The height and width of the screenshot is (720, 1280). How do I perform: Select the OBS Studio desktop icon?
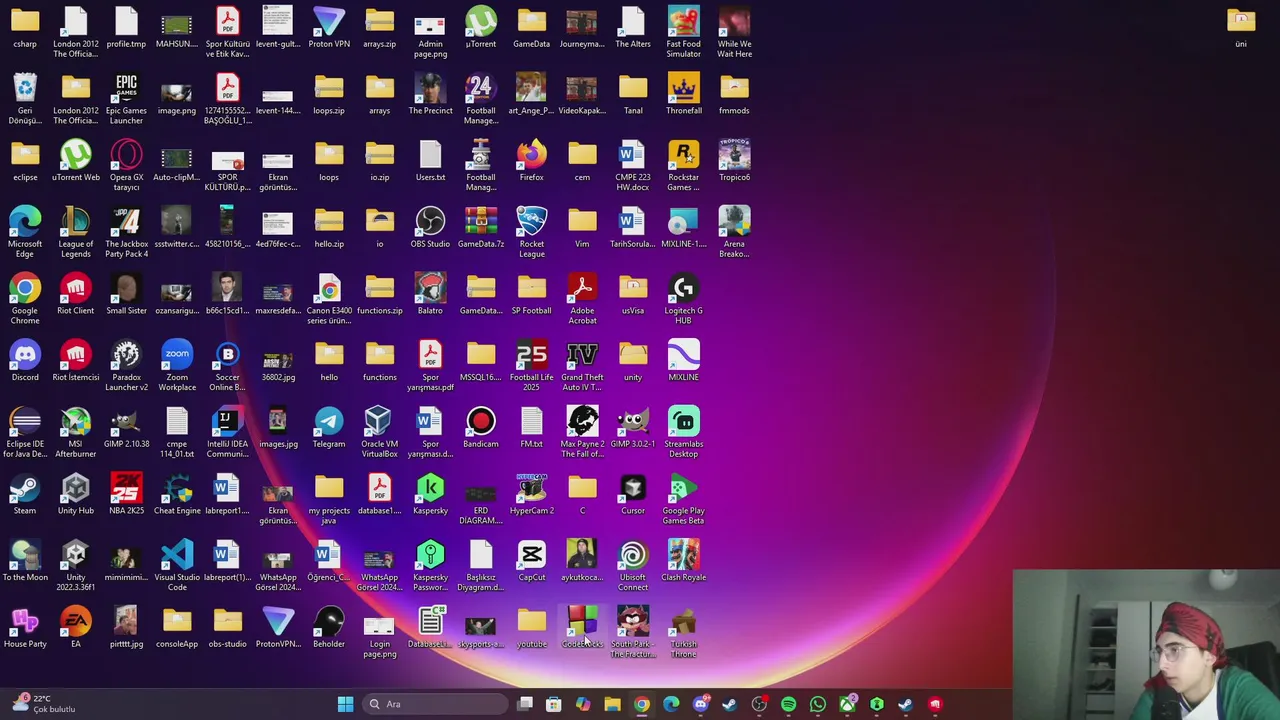tap(430, 227)
